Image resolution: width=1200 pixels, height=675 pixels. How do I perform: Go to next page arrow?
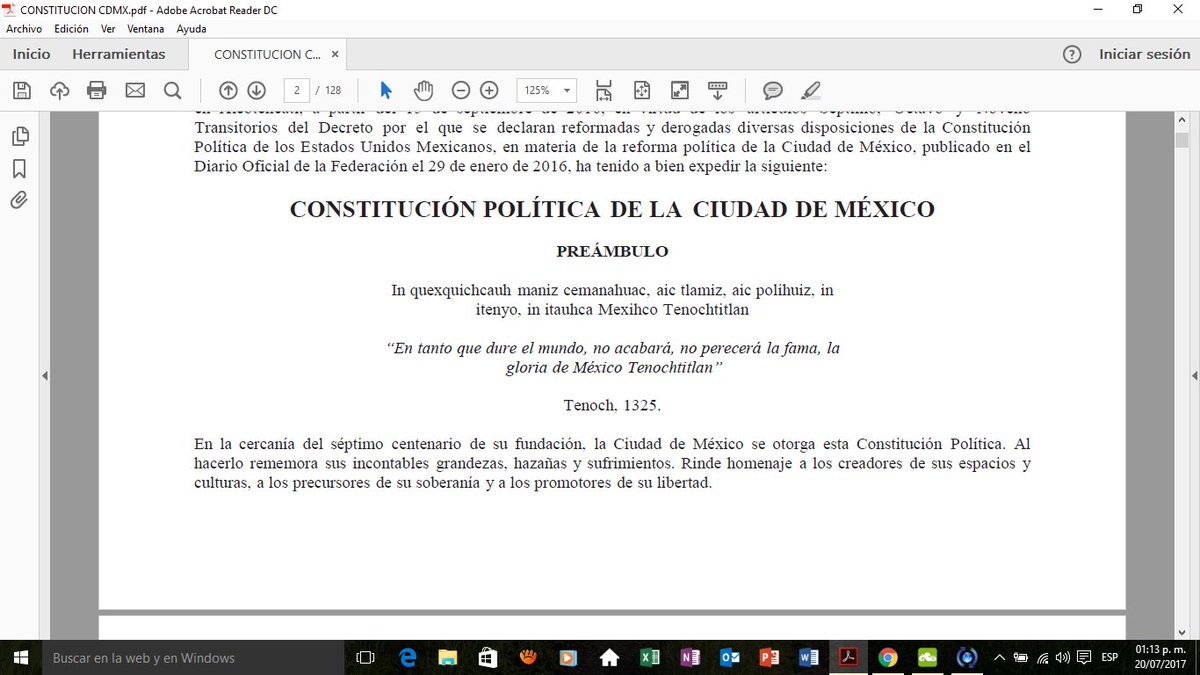pos(256,91)
